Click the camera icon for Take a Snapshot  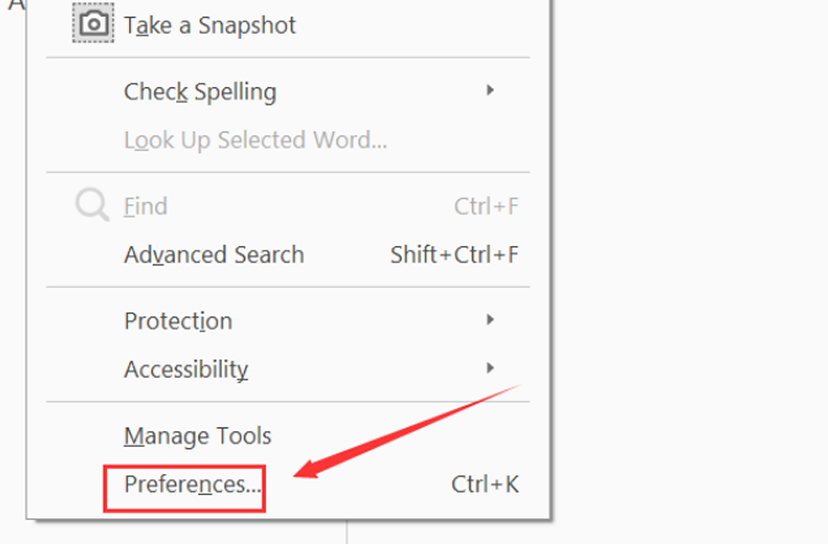[93, 23]
